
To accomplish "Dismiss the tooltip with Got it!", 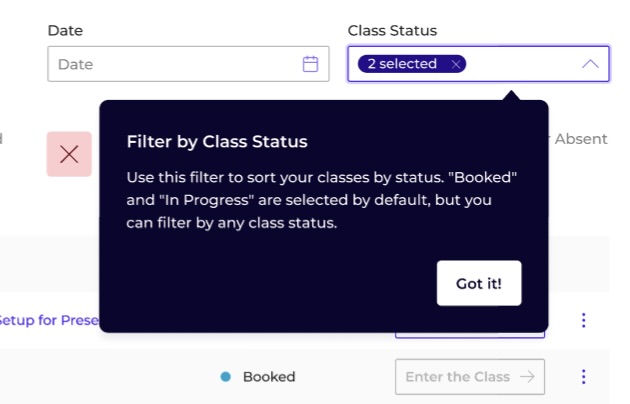I will tap(479, 283).
